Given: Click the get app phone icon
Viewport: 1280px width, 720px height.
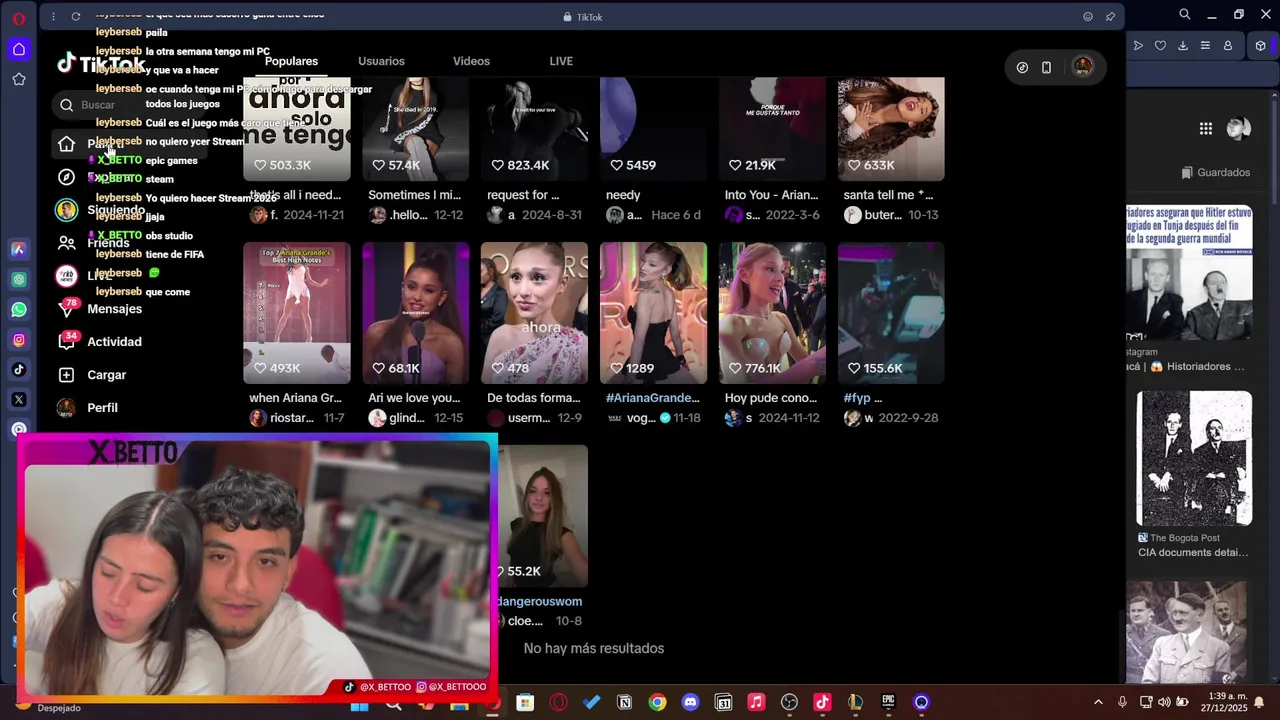Looking at the screenshot, I should [1046, 68].
